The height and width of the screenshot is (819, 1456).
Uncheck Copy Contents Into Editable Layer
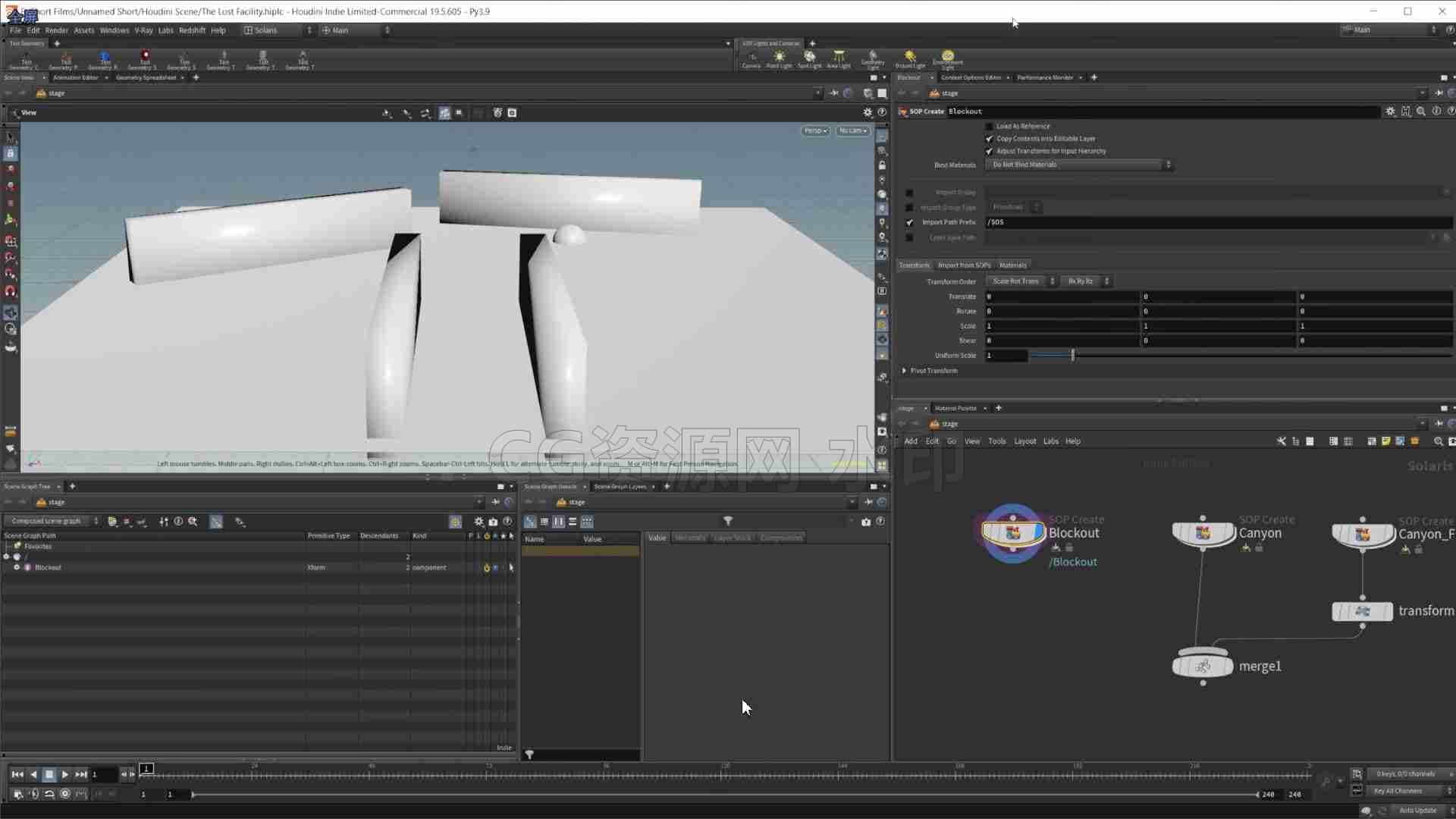(x=989, y=139)
